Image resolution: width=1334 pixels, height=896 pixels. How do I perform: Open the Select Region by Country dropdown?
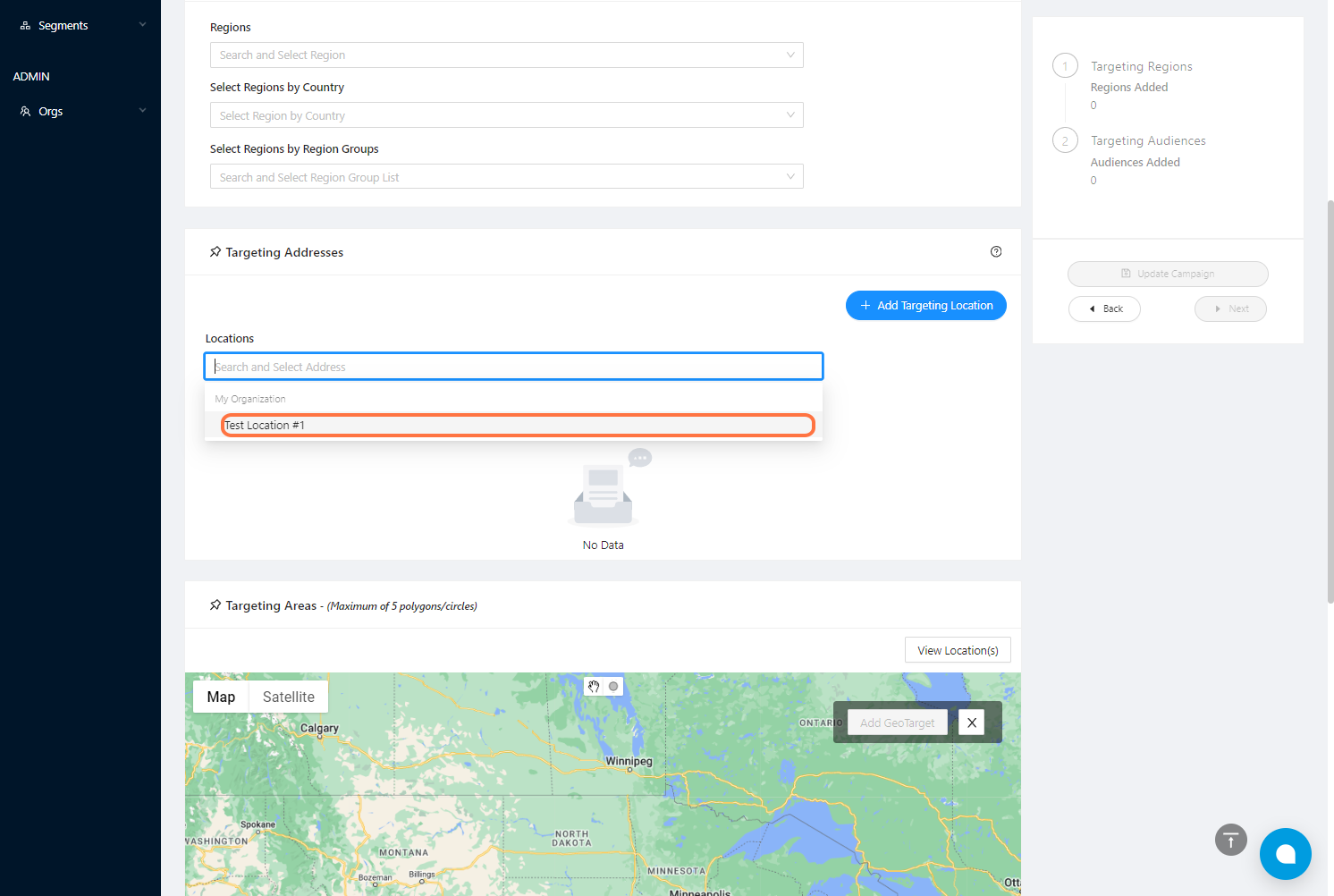[506, 115]
